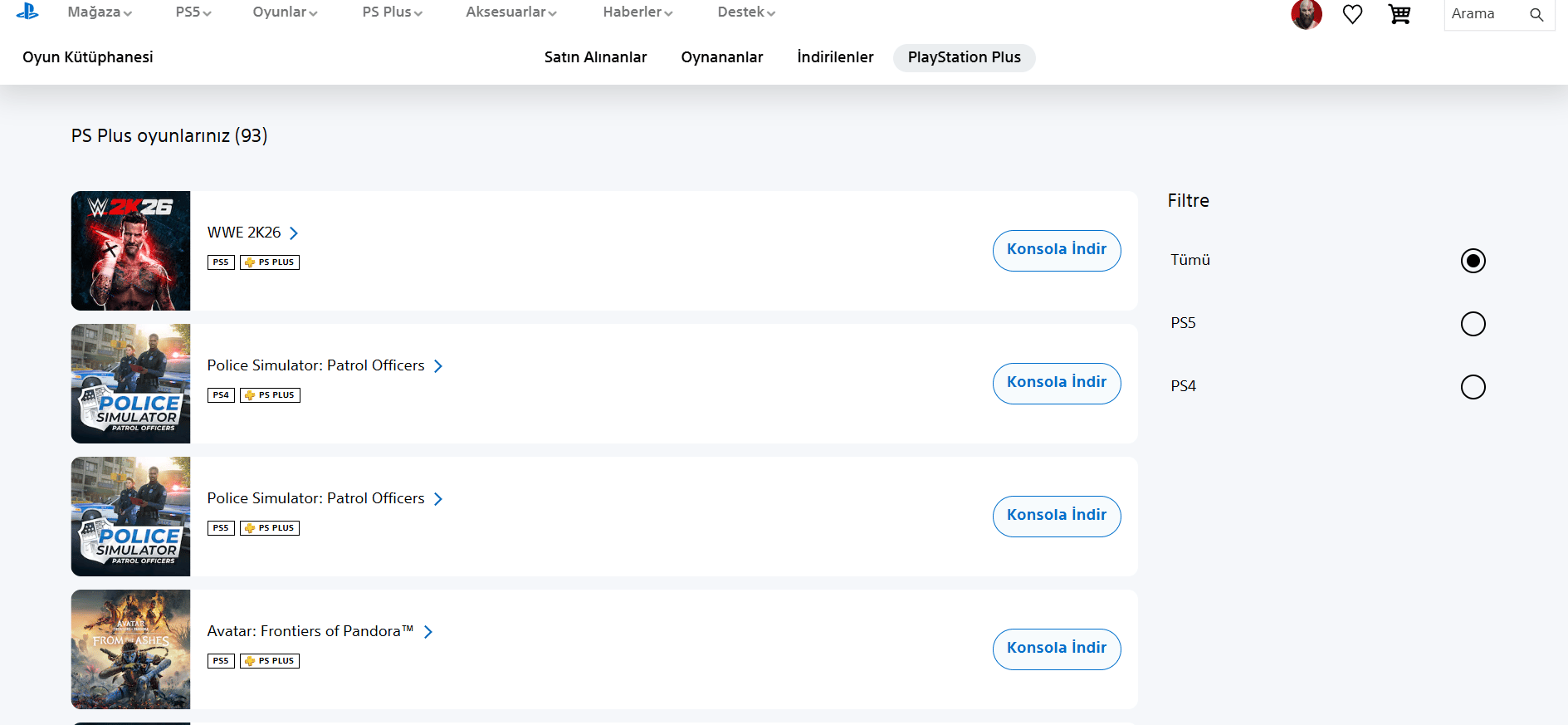
Task: Switch to the İndirilenler tab
Action: point(835,57)
